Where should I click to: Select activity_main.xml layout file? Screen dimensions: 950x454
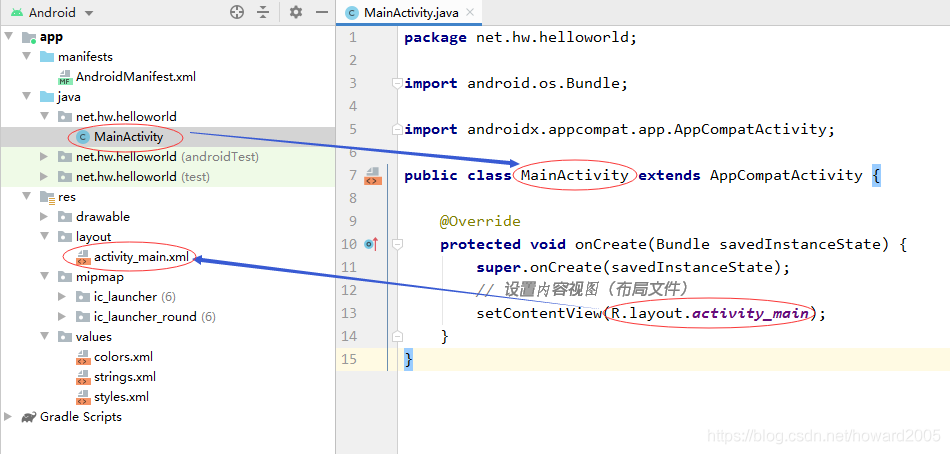[141, 257]
